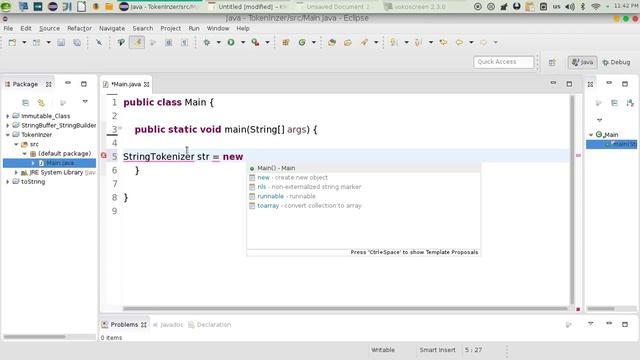Expand the StringBuffer_StringBuilder project

tap(7, 125)
